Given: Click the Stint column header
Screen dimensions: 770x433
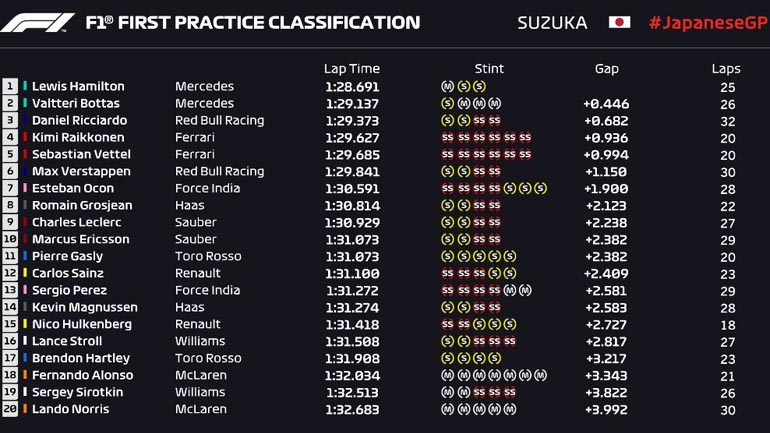Looking at the screenshot, I should (x=489, y=69).
